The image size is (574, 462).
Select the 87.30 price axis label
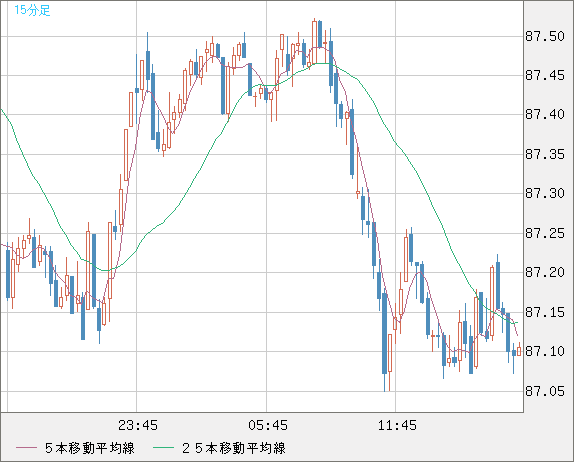click(545, 193)
